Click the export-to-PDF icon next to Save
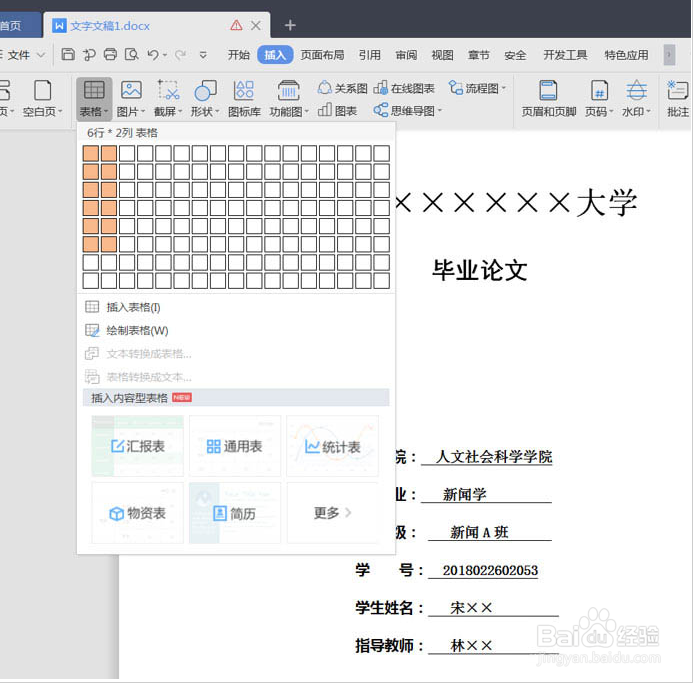The width and height of the screenshot is (700, 683). tap(89, 54)
